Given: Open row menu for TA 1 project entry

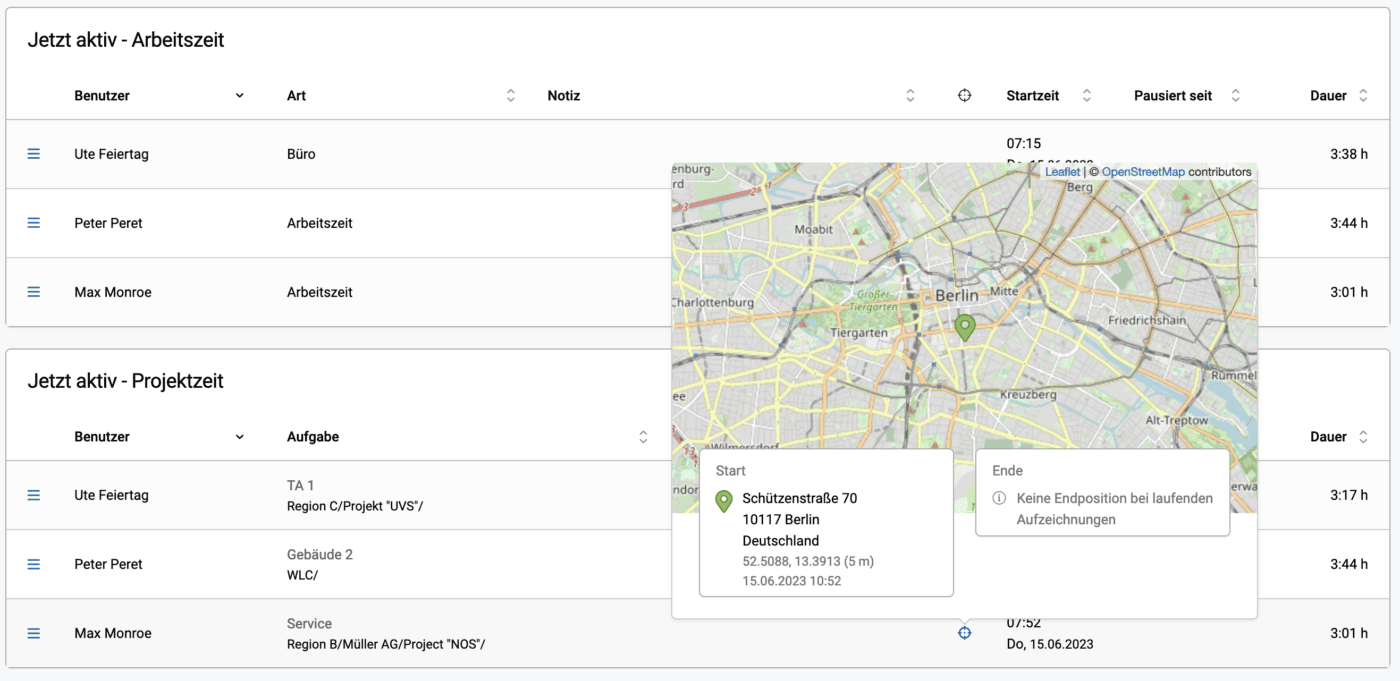Looking at the screenshot, I should tap(33, 495).
